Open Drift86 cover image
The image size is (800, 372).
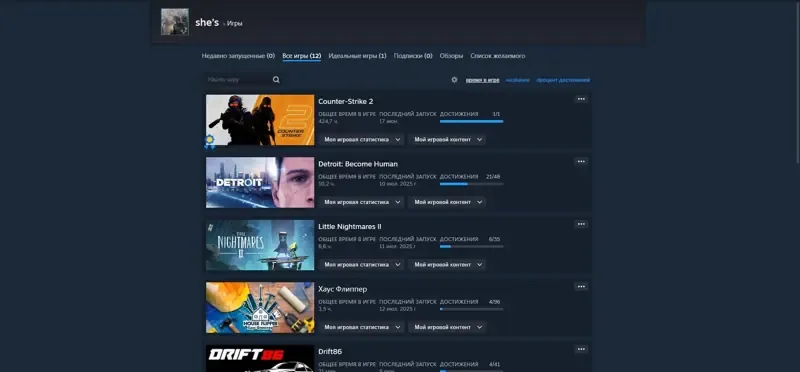pyautogui.click(x=260, y=359)
